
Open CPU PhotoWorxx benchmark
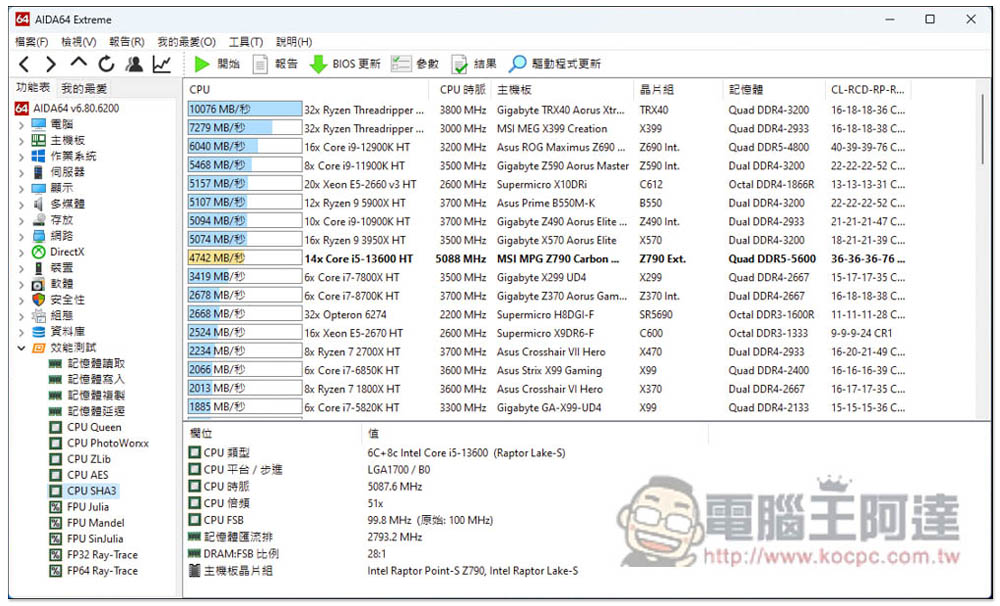(108, 443)
